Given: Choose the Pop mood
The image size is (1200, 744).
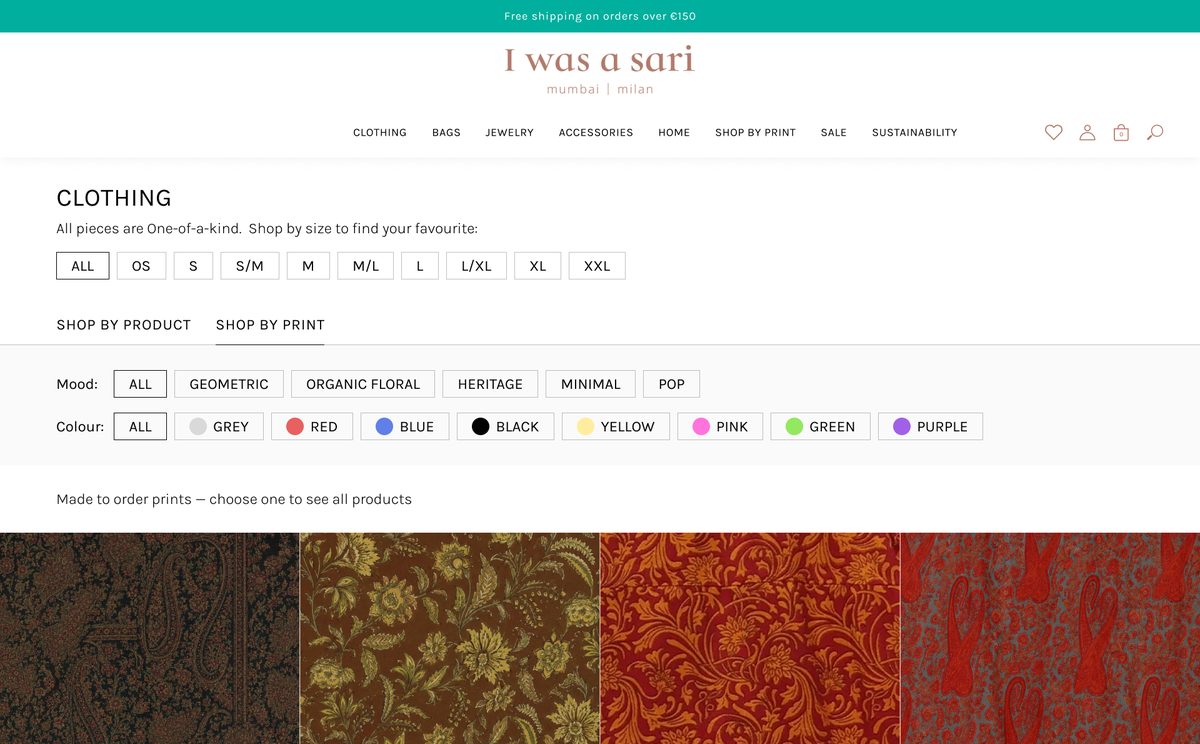Looking at the screenshot, I should pos(671,384).
